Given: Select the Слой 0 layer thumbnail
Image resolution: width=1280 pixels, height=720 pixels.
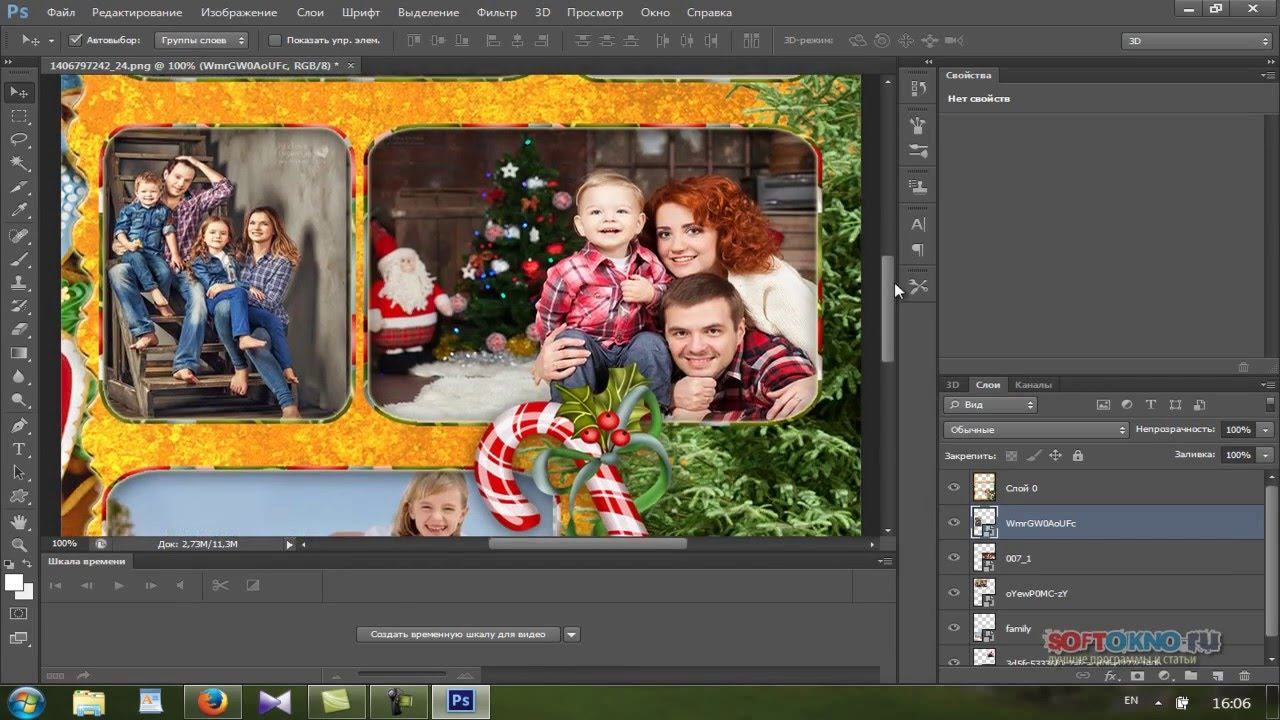Looking at the screenshot, I should (985, 488).
